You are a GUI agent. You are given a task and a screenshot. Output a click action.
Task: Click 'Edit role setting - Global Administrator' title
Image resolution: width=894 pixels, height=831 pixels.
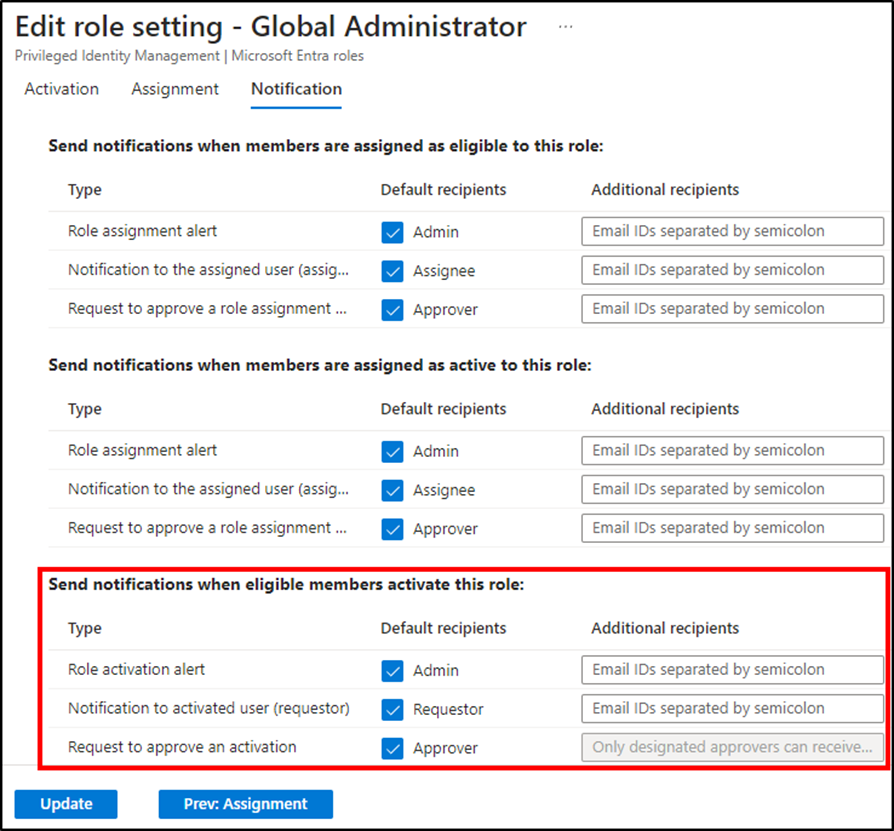click(x=271, y=27)
